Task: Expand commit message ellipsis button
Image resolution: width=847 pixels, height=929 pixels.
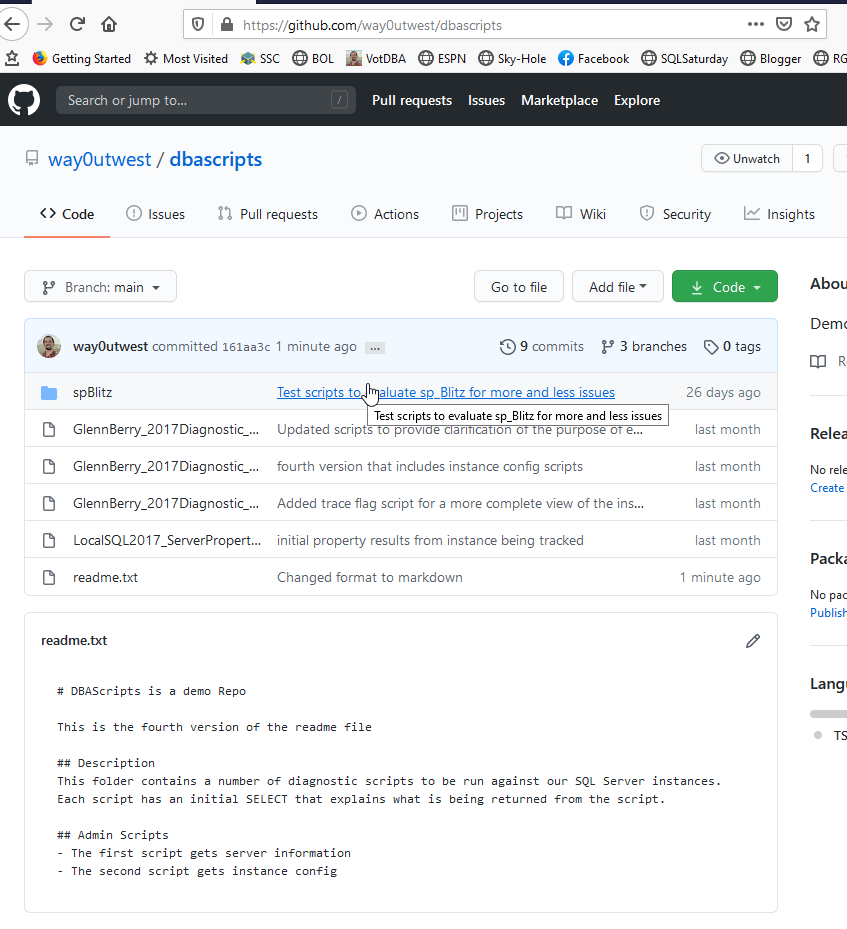Action: pyautogui.click(x=375, y=348)
